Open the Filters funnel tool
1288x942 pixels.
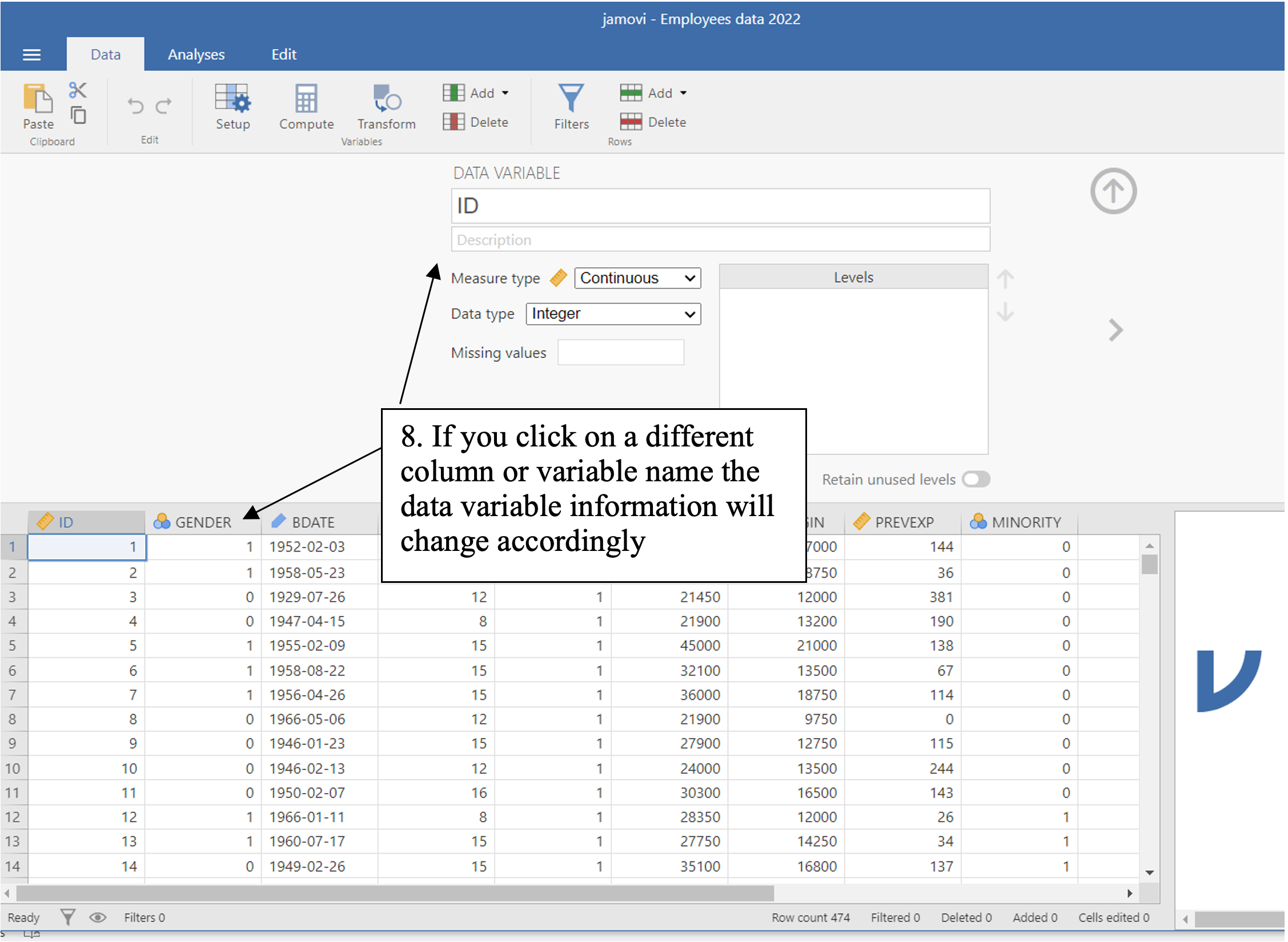coord(571,107)
